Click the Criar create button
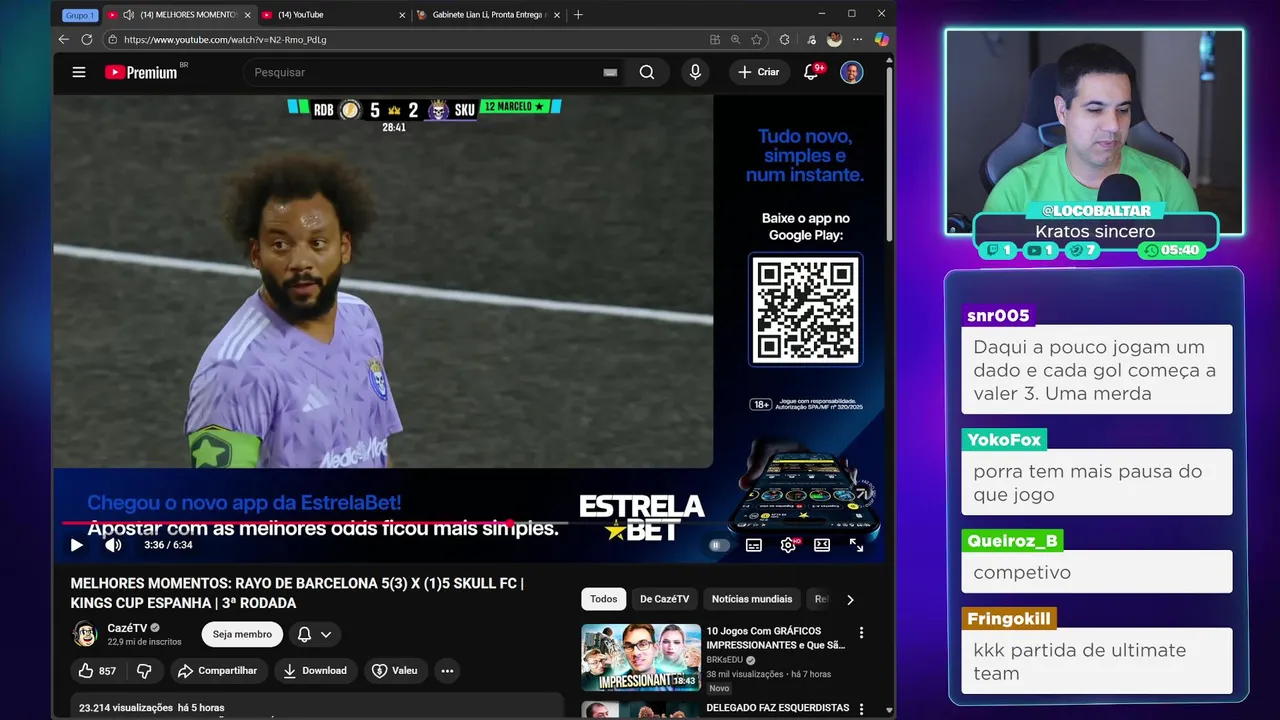1280x720 pixels. coord(759,72)
